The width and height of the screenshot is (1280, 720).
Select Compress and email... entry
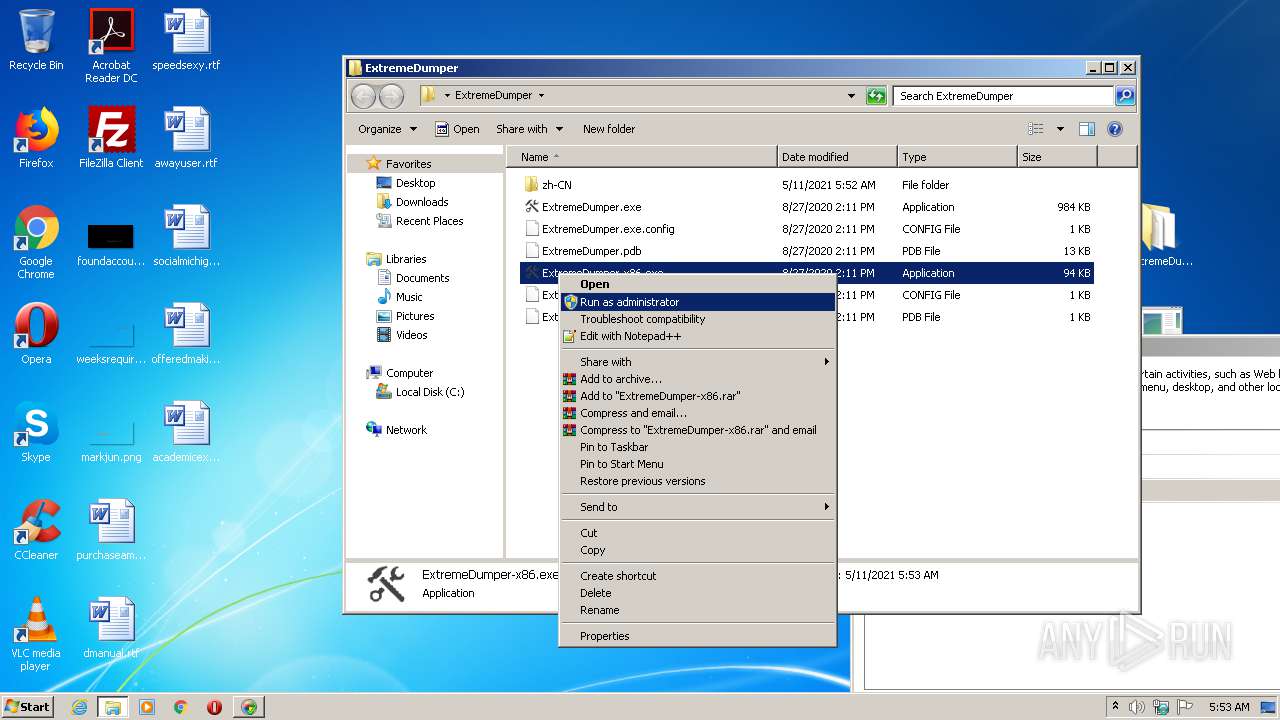(x=697, y=413)
